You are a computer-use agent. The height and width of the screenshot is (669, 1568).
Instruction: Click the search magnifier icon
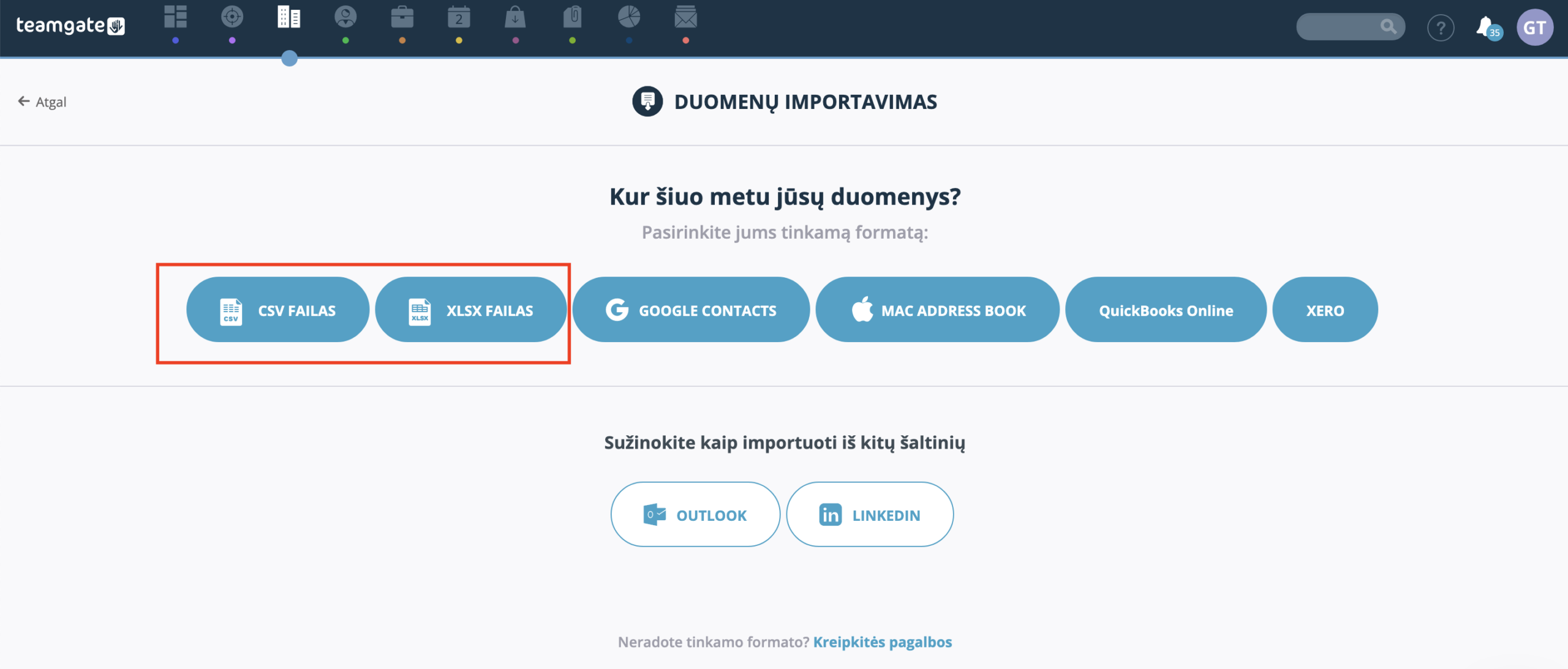[x=1388, y=26]
